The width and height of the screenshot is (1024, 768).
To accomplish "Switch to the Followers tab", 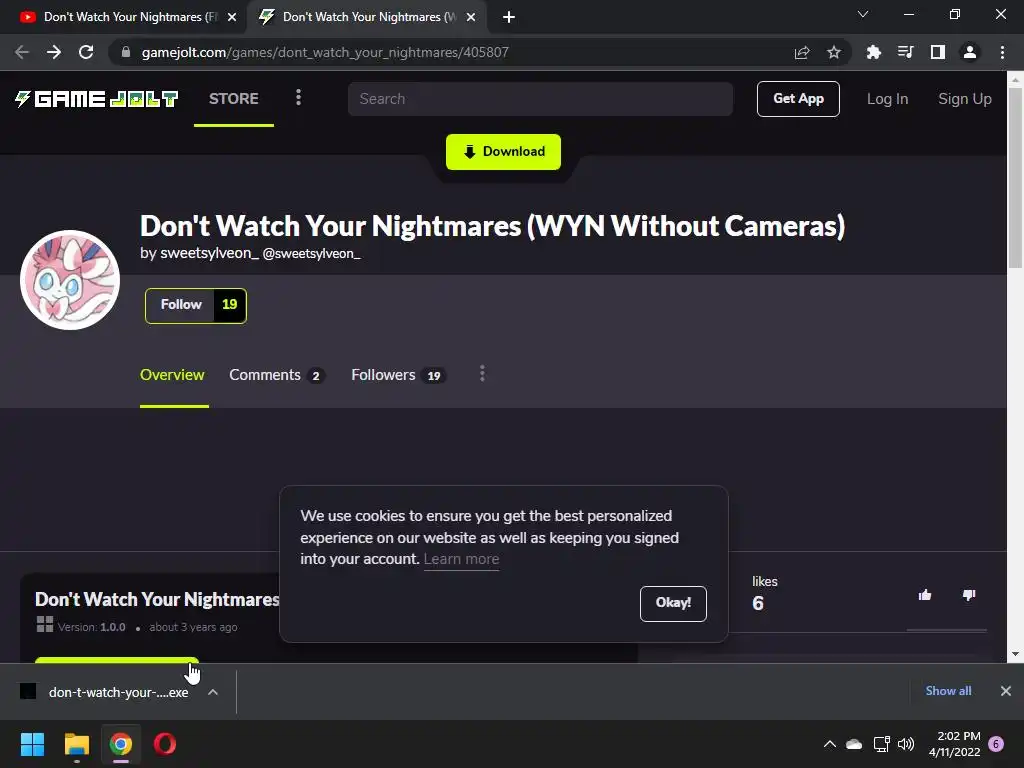I will pos(398,375).
